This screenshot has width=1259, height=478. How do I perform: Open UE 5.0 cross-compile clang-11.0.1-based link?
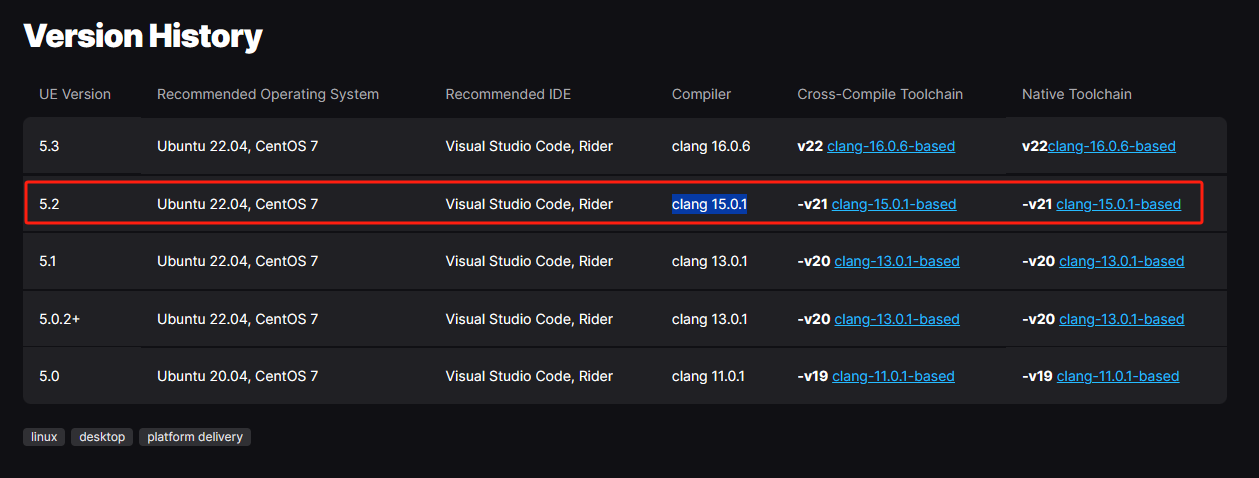pyautogui.click(x=893, y=376)
